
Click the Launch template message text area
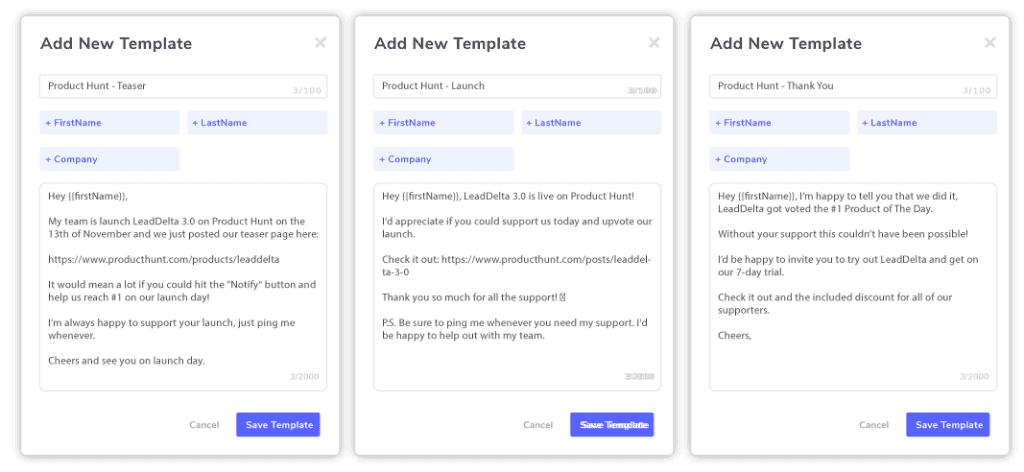pos(517,287)
